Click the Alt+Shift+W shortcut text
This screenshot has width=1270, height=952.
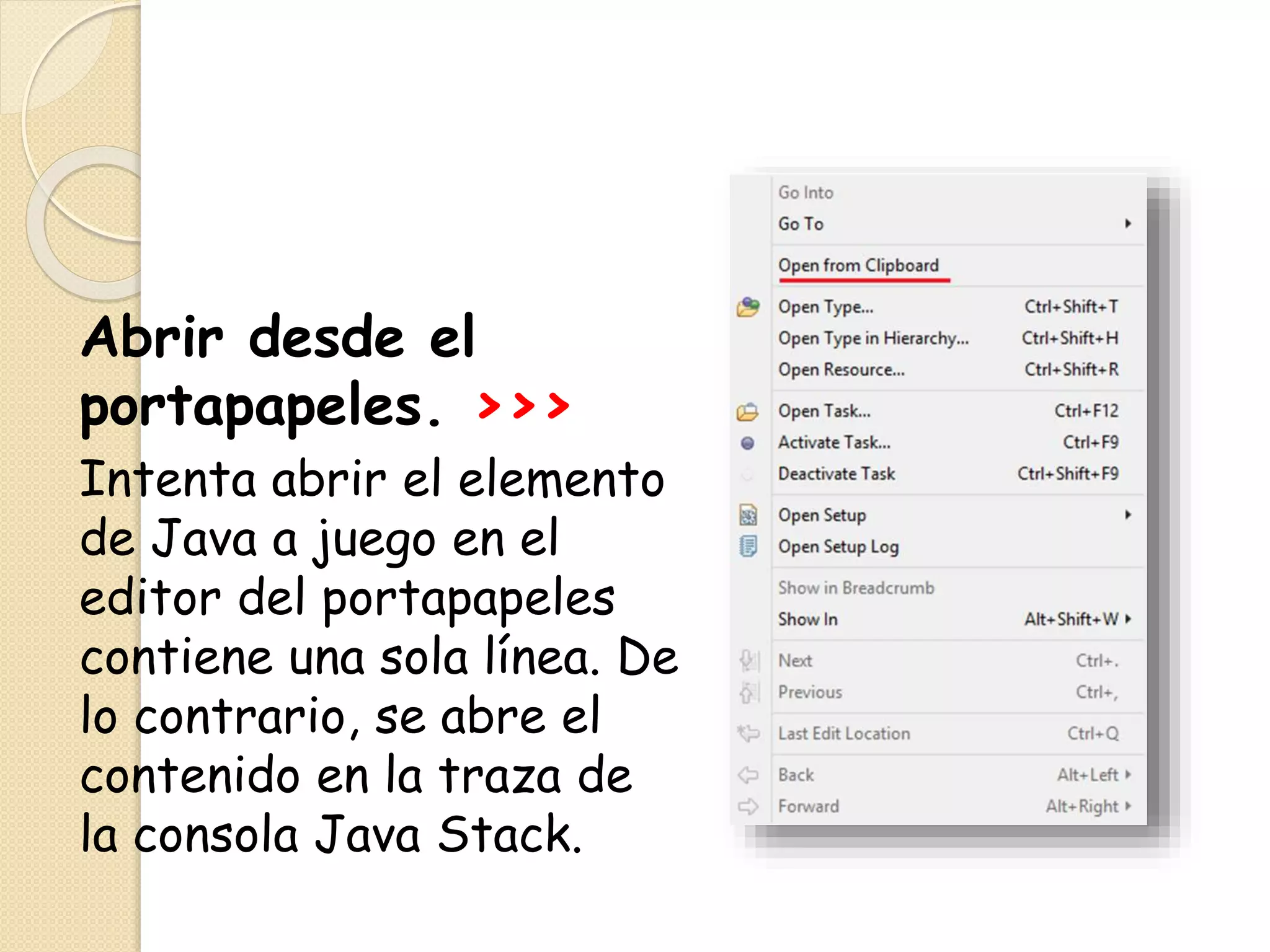tap(1072, 619)
